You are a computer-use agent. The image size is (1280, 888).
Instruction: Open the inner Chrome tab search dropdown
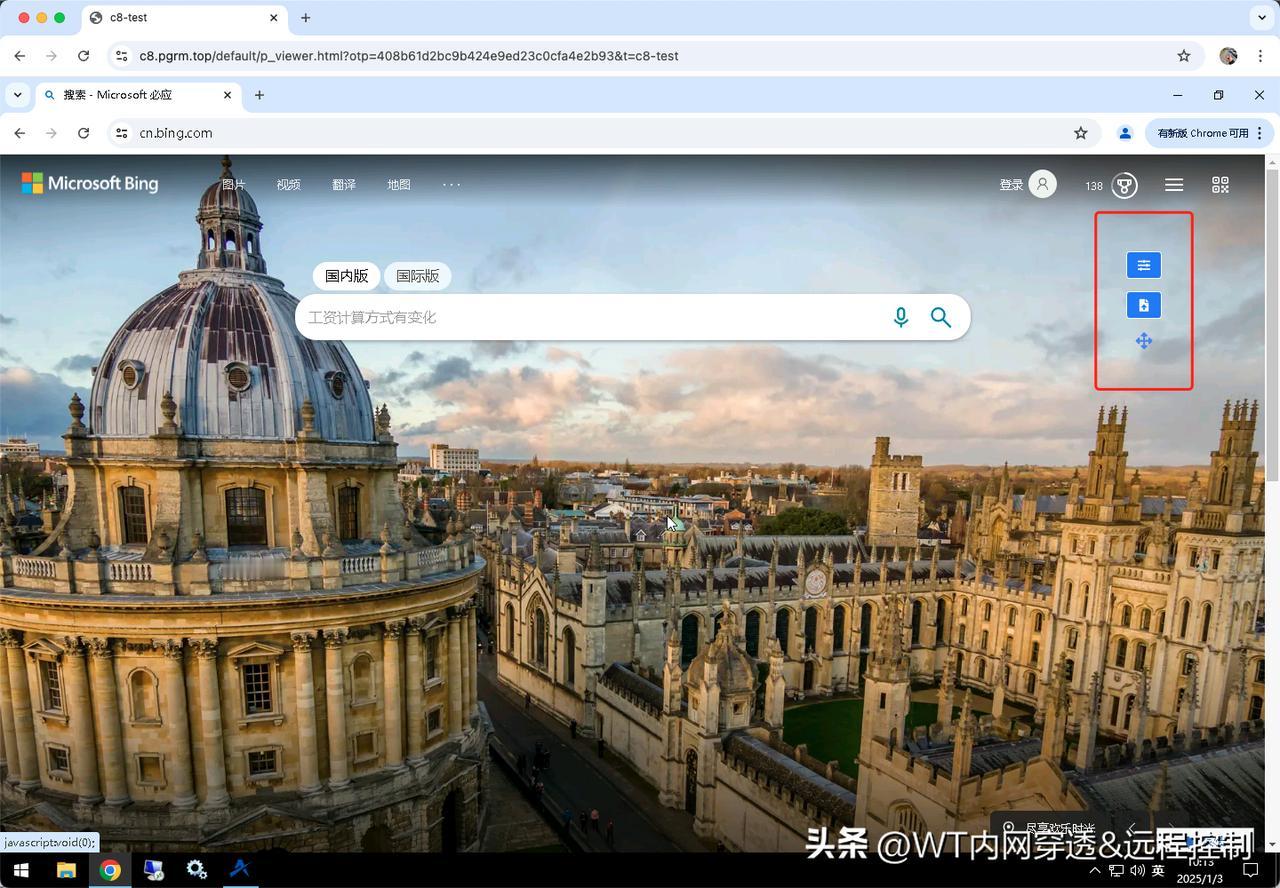coord(18,95)
